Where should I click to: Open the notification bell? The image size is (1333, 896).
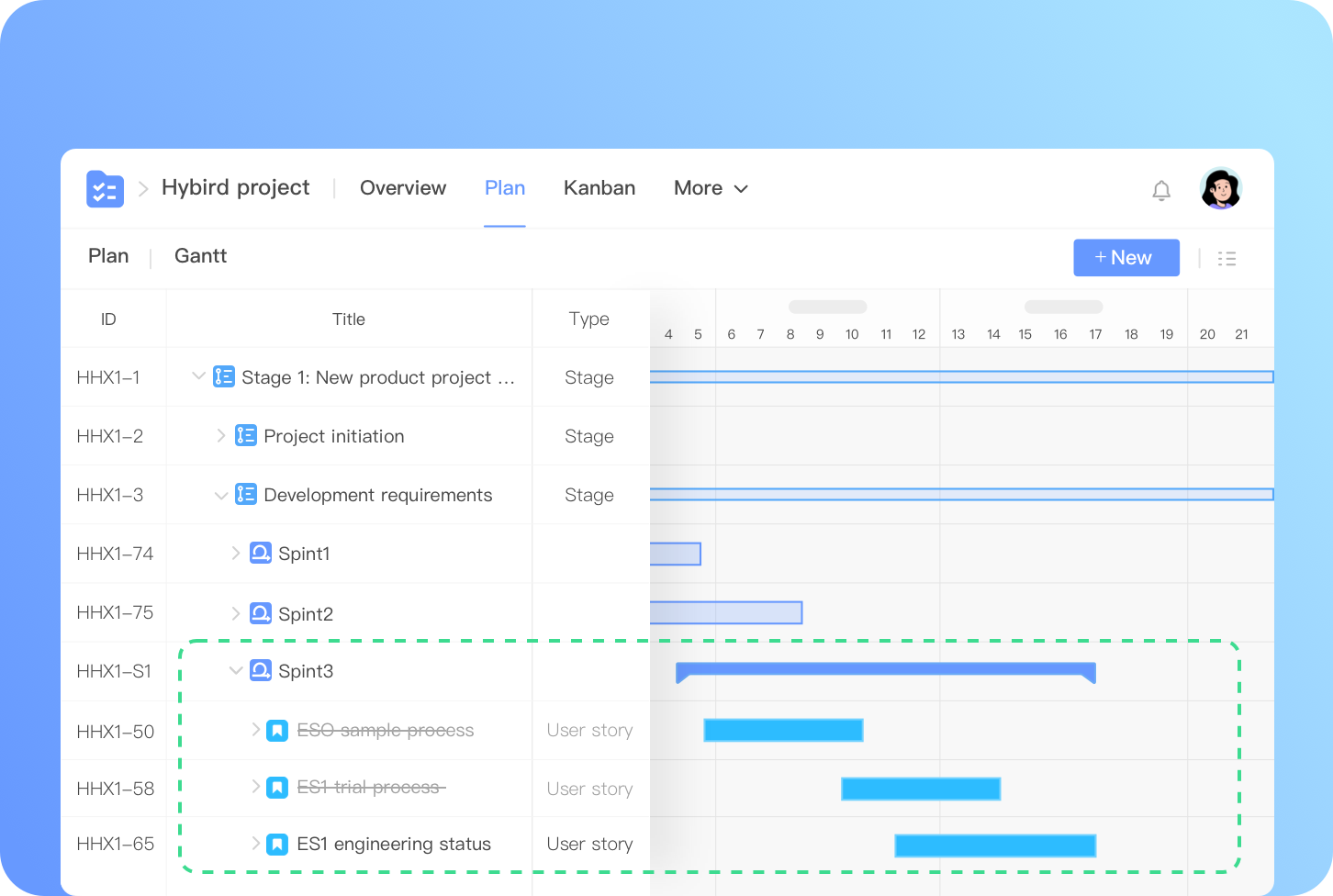click(x=1160, y=189)
